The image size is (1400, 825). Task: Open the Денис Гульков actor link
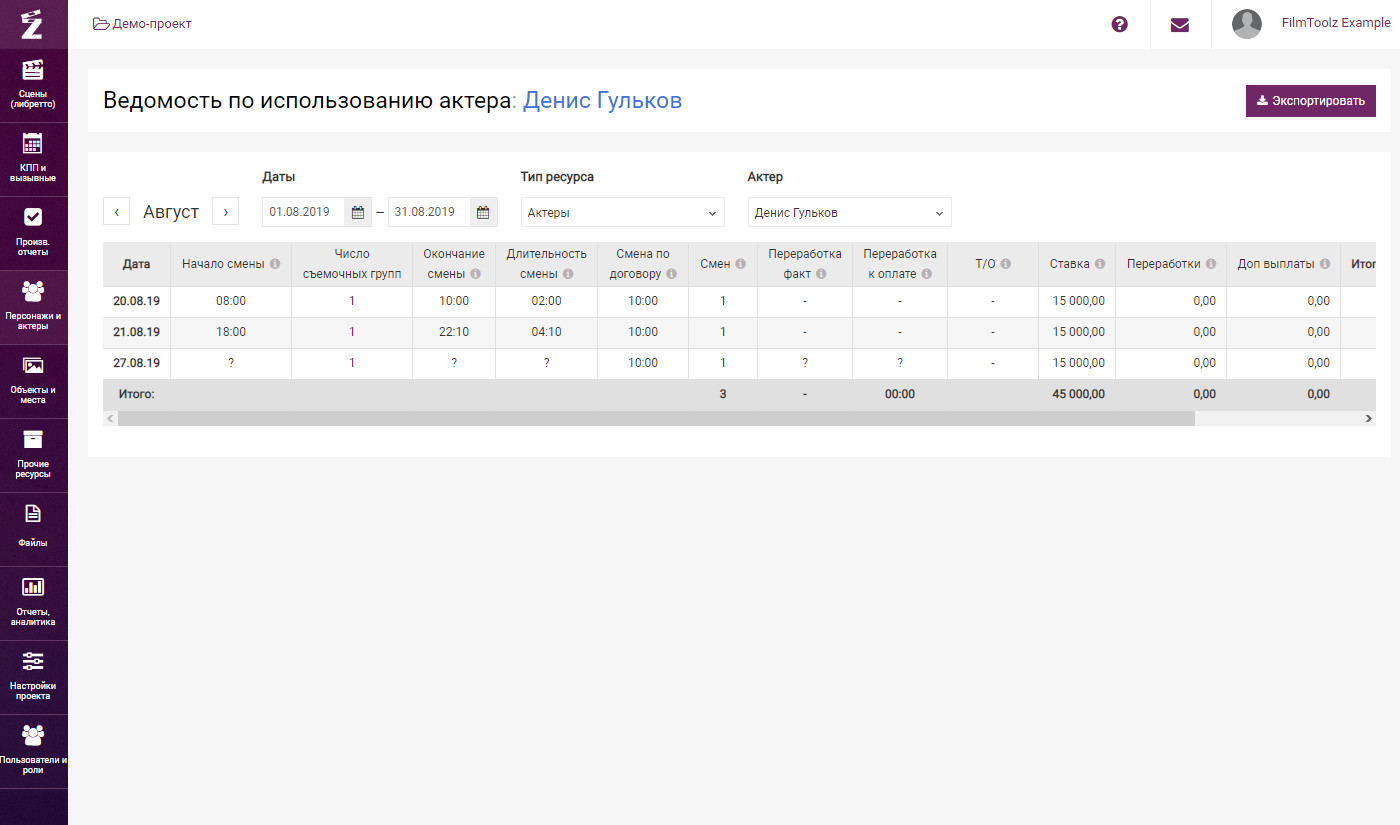[603, 101]
